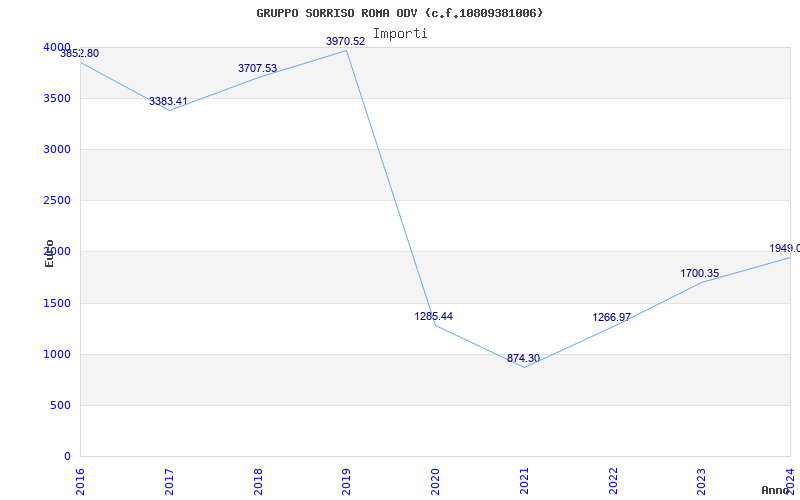The image size is (800, 500).
Task: Select the 3852.80 data label
Action: [x=80, y=53]
